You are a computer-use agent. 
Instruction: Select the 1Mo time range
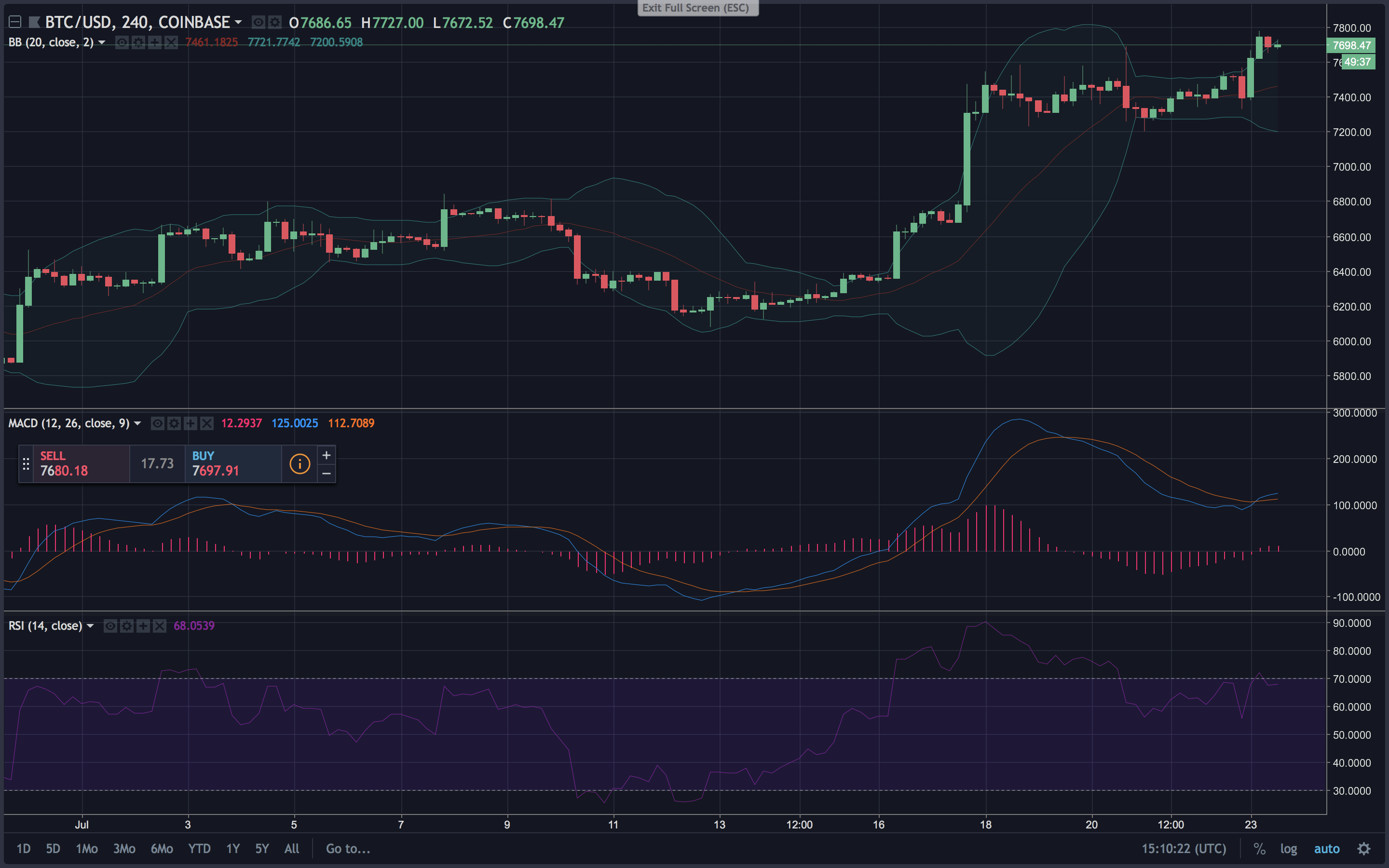[x=87, y=849]
